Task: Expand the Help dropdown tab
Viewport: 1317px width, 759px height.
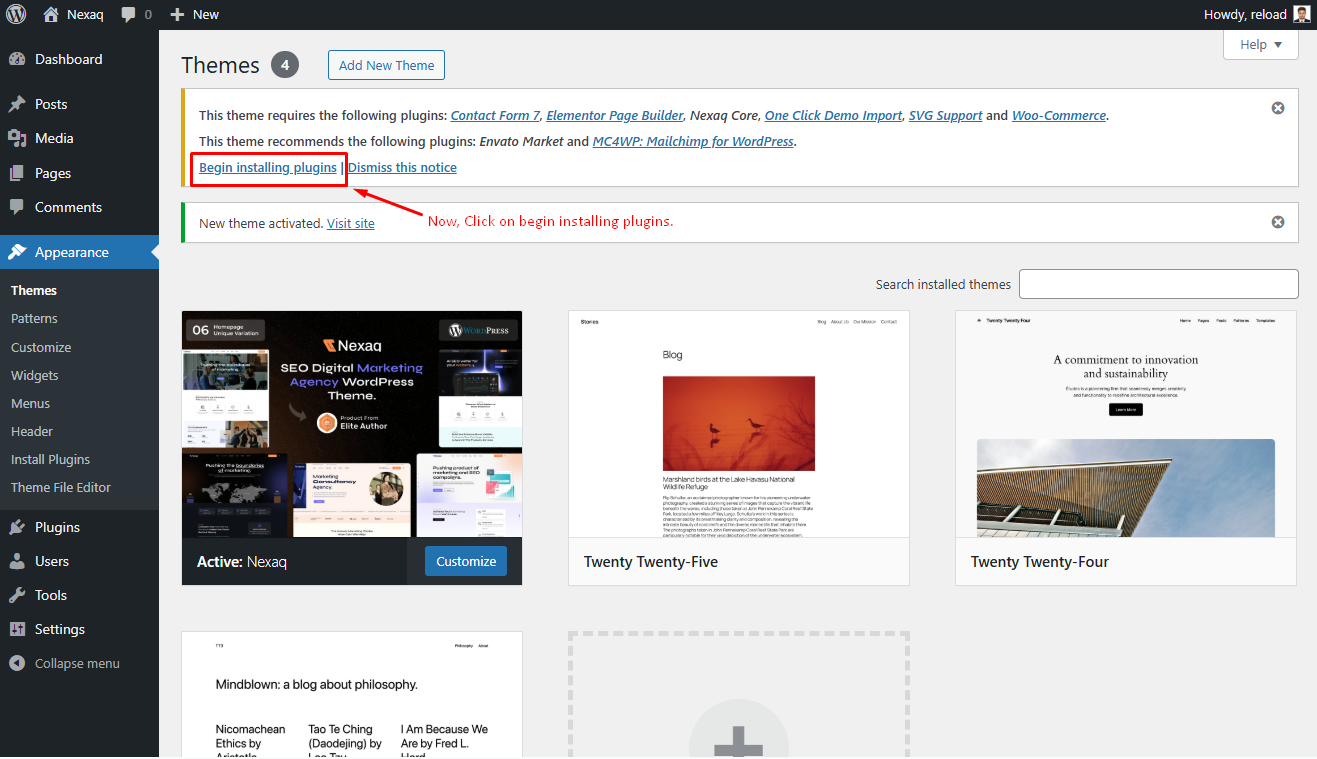Action: 1261,44
